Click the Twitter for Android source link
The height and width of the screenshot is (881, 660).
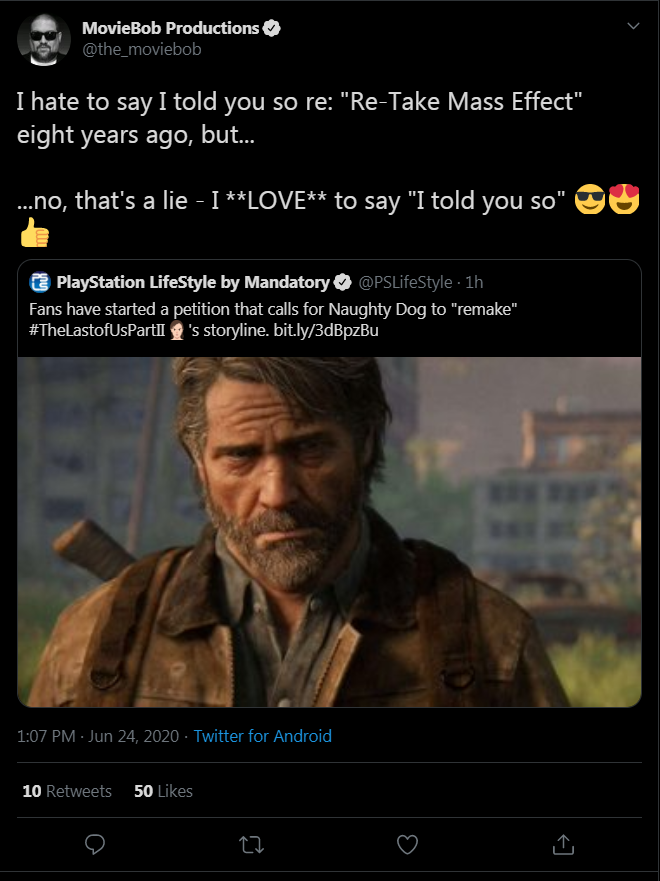coord(262,736)
